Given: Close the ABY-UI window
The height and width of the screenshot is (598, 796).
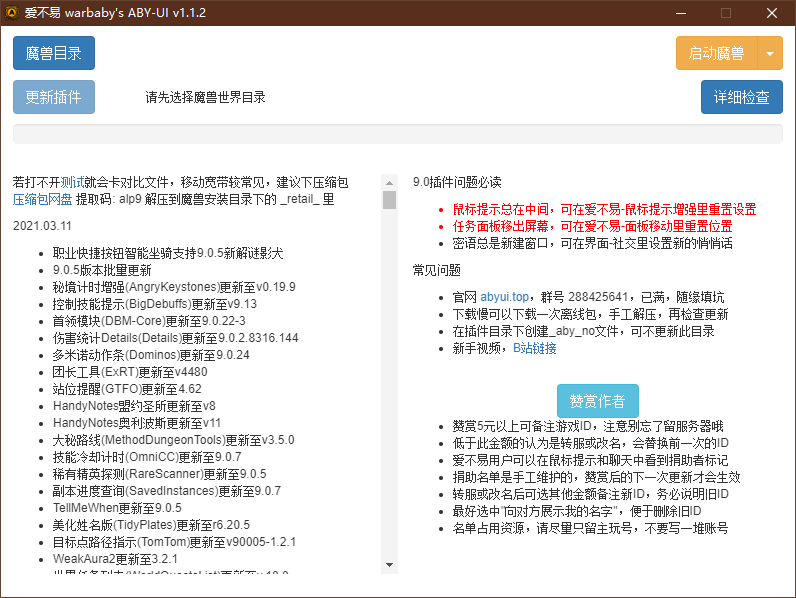Looking at the screenshot, I should click(x=772, y=13).
